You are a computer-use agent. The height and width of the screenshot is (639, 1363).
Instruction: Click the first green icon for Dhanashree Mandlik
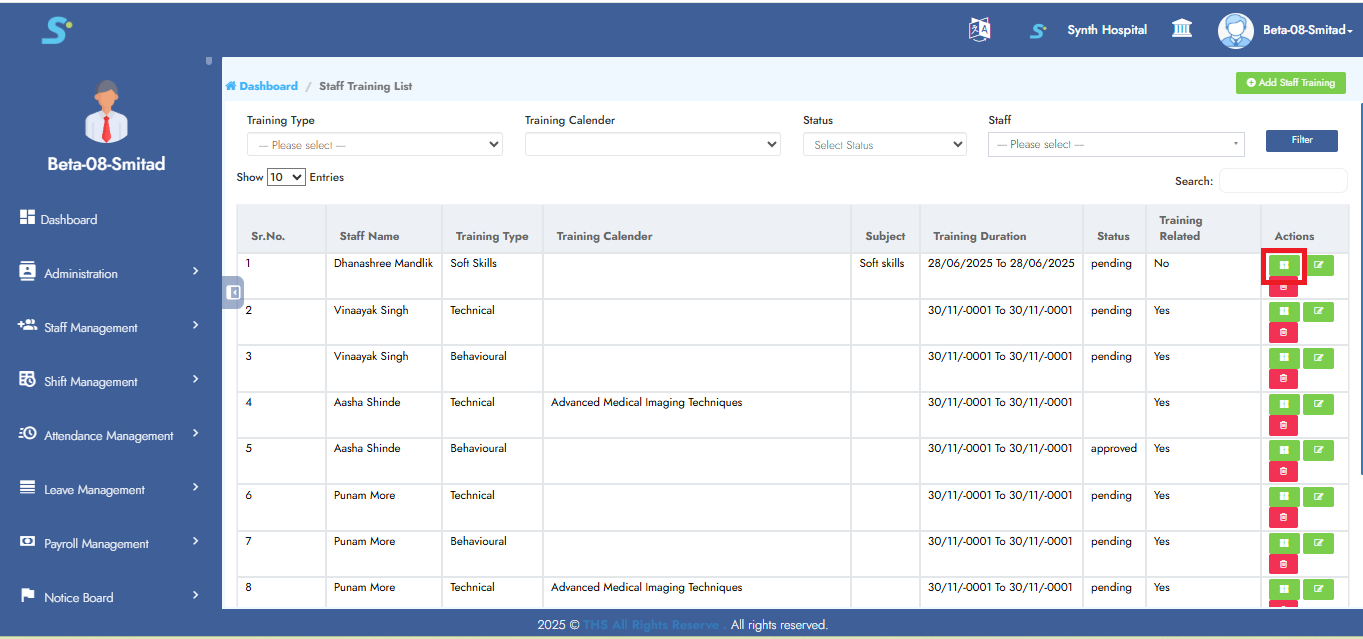click(1284, 265)
